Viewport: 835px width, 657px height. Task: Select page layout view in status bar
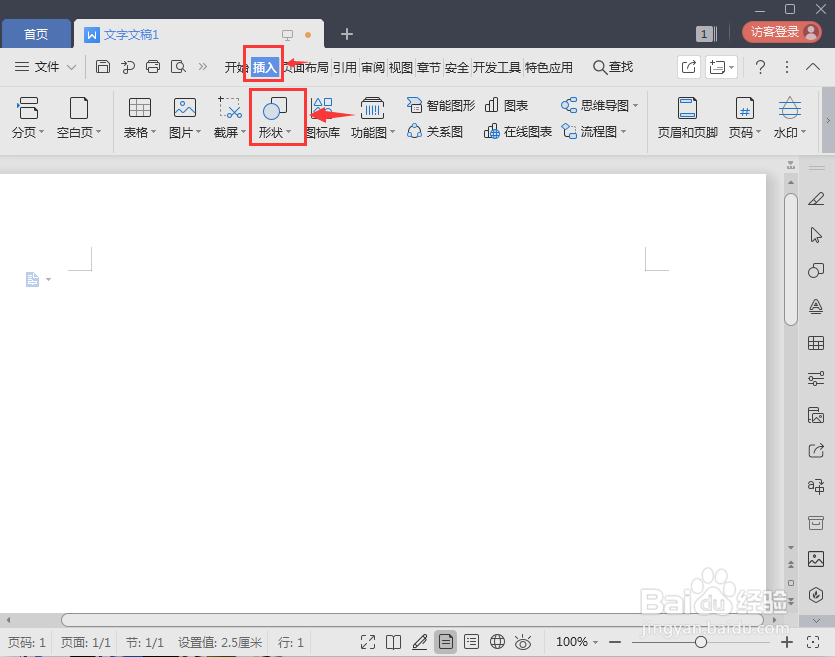click(x=446, y=642)
